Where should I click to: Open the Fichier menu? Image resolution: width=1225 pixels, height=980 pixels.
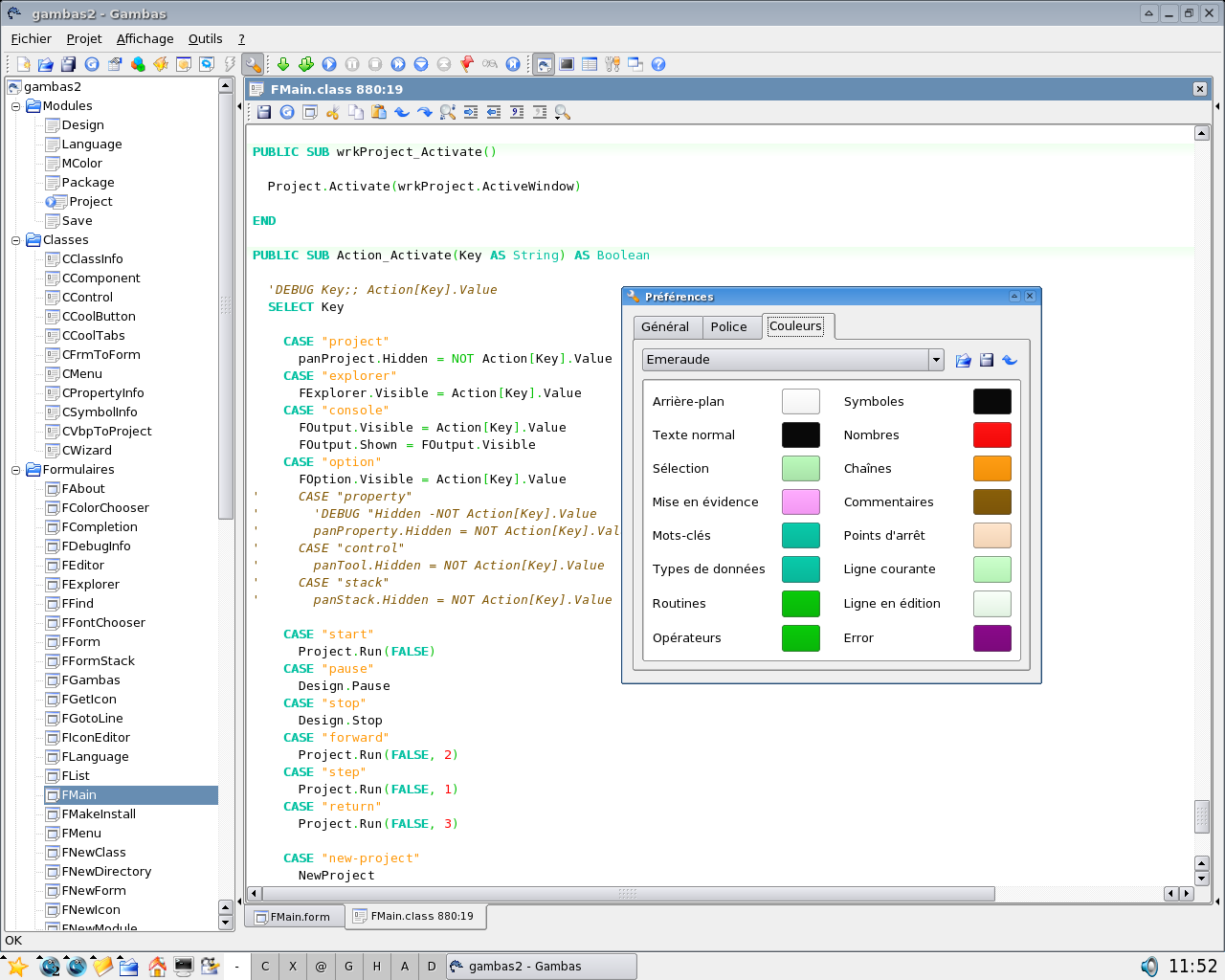pos(32,38)
